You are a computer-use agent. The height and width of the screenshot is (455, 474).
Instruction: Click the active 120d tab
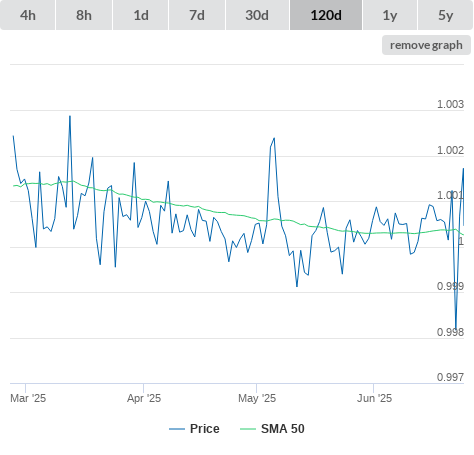(326, 15)
